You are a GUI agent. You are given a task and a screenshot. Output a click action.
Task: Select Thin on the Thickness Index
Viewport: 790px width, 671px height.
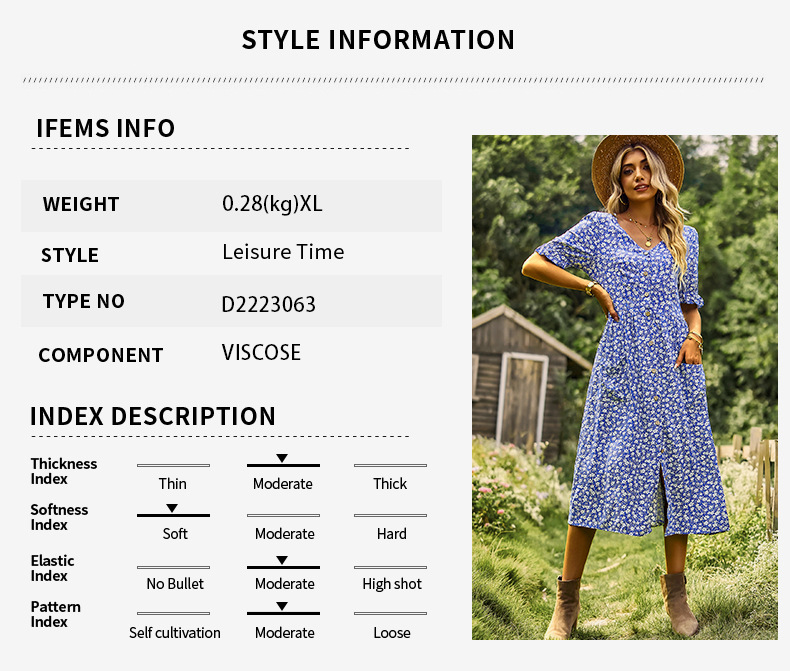point(173,484)
